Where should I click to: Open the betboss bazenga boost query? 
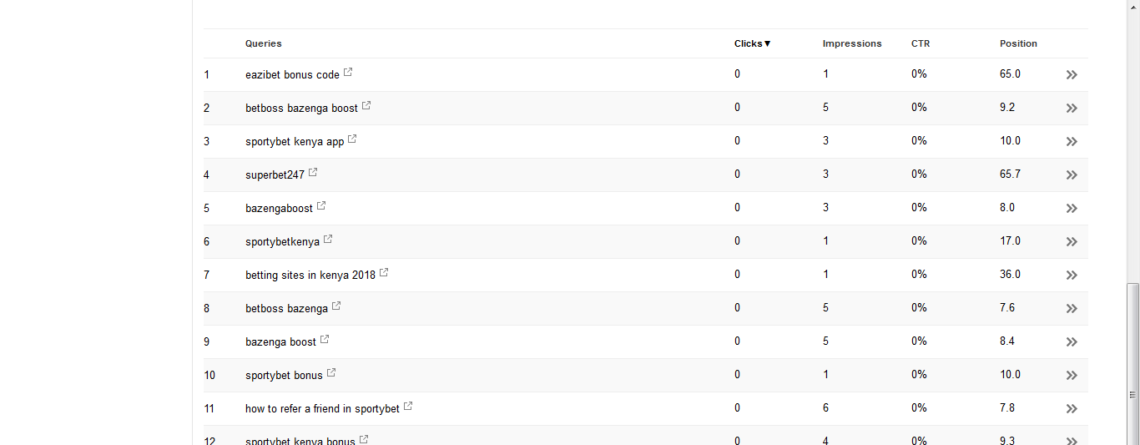coord(302,108)
